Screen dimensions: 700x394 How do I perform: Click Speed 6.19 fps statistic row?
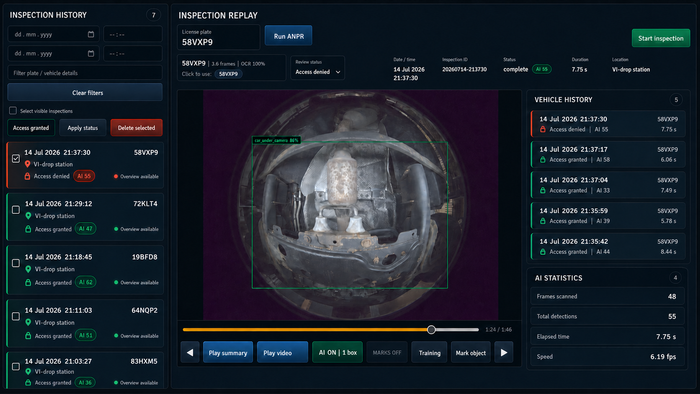607,357
